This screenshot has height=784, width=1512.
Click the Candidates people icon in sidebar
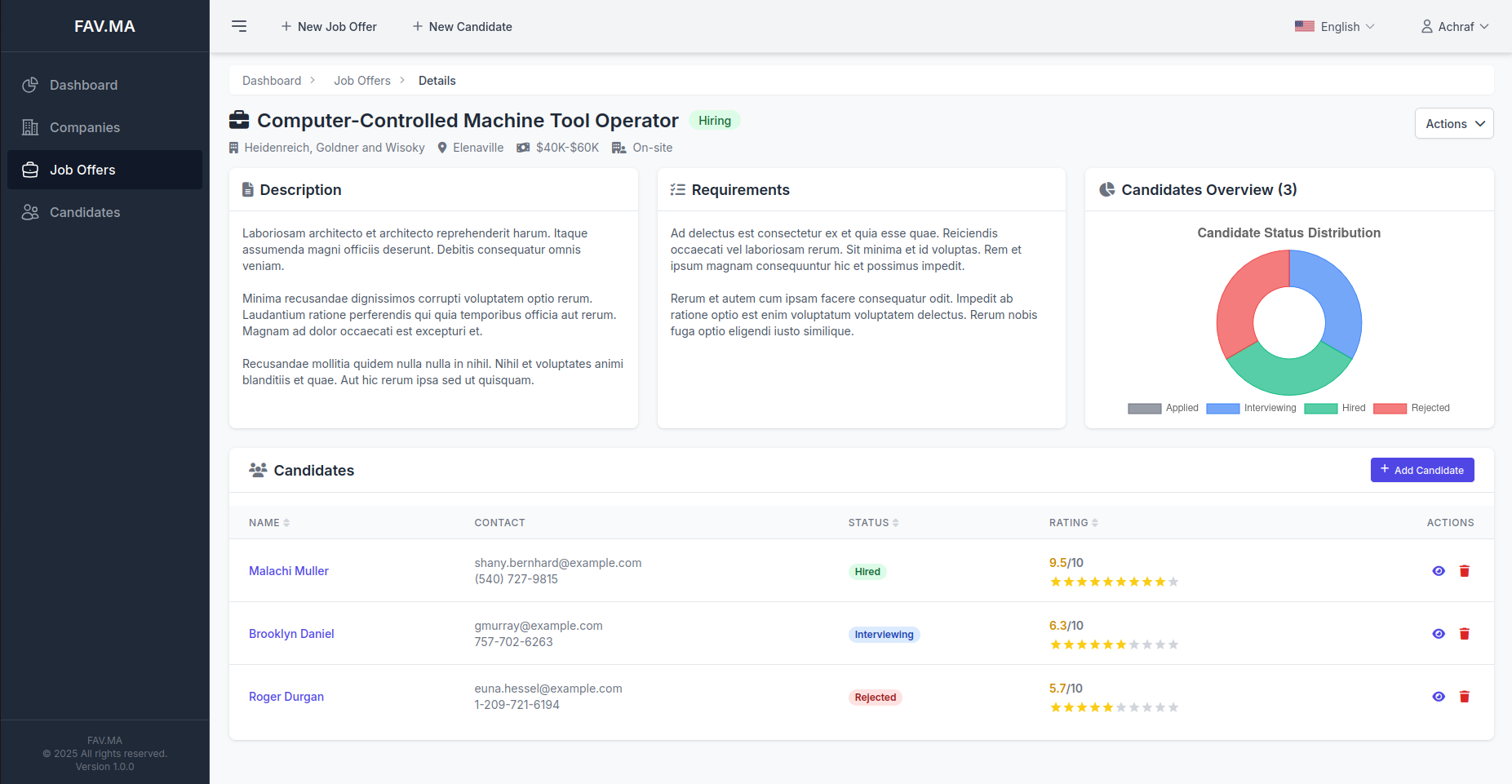(30, 212)
